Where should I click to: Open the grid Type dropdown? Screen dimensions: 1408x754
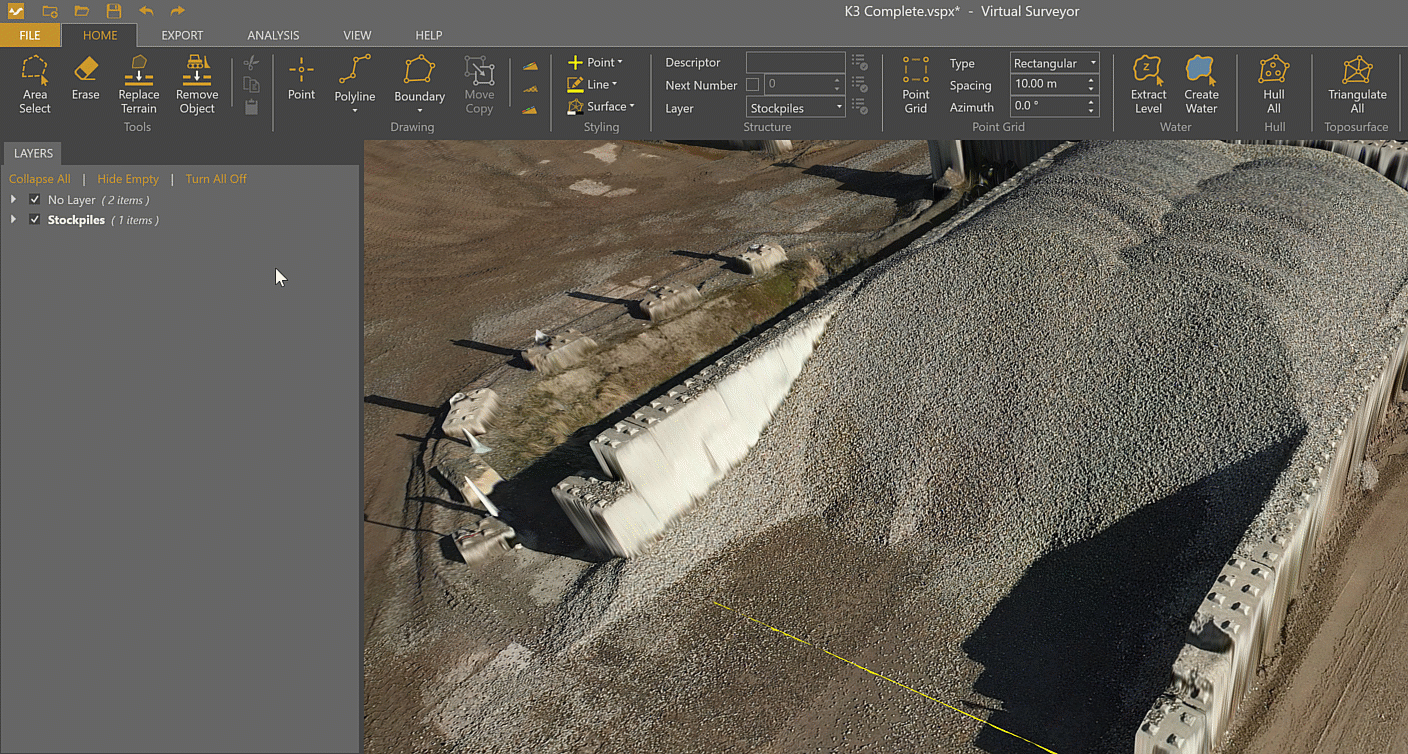pos(1054,63)
